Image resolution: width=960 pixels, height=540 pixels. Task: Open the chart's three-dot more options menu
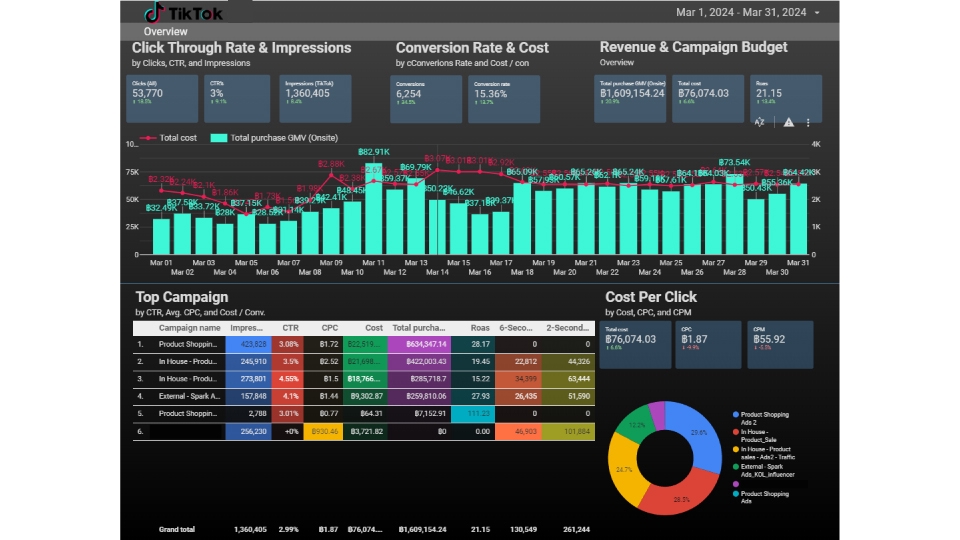pyautogui.click(x=808, y=122)
